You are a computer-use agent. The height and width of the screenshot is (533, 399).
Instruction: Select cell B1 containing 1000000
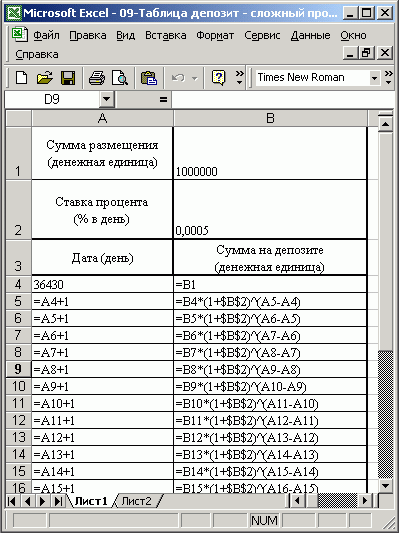(x=270, y=153)
